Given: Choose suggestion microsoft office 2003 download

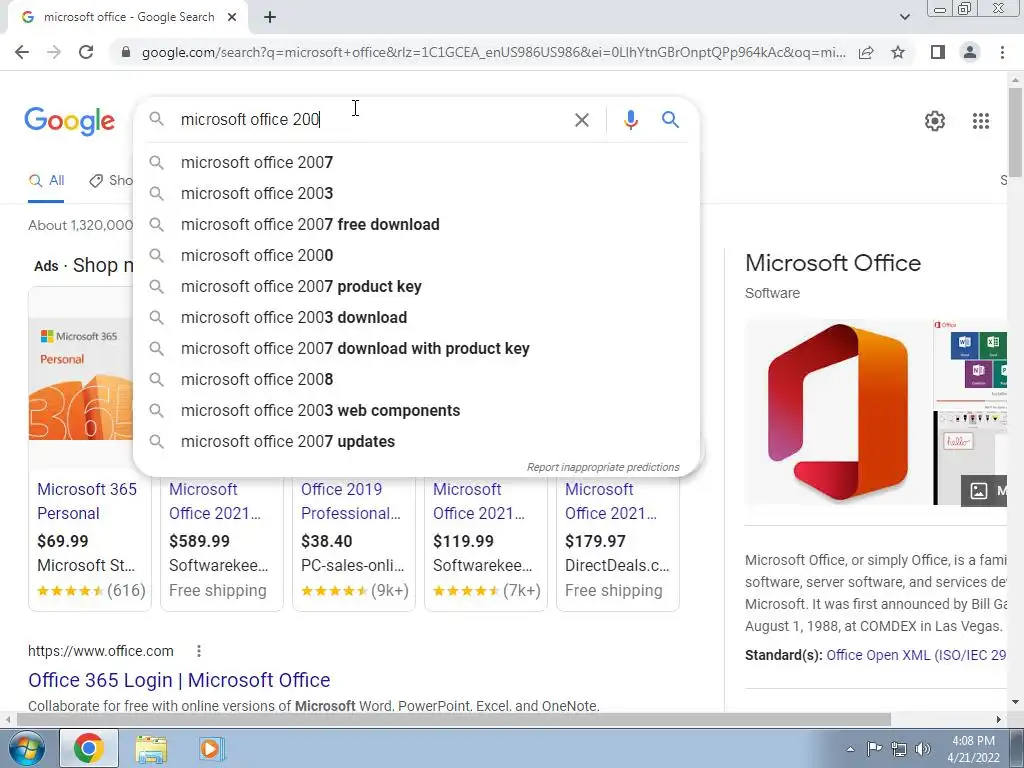Looking at the screenshot, I should pyautogui.click(x=417, y=317).
